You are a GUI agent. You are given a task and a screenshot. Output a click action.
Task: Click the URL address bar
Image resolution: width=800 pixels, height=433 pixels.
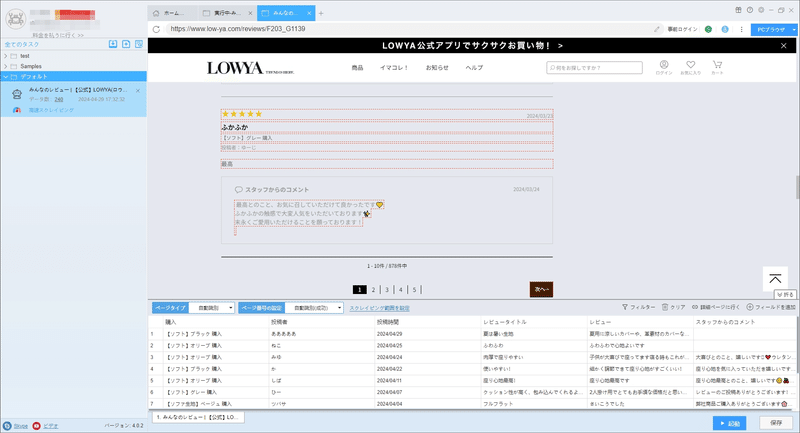tap(410, 29)
